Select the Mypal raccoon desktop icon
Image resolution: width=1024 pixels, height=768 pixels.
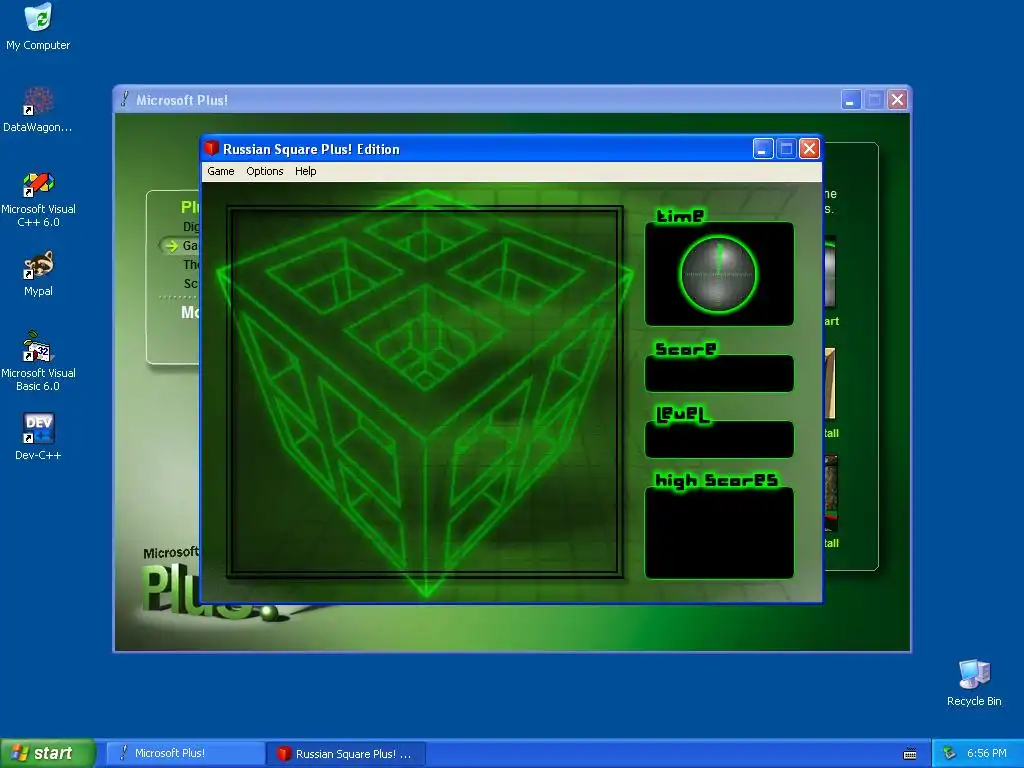38,274
